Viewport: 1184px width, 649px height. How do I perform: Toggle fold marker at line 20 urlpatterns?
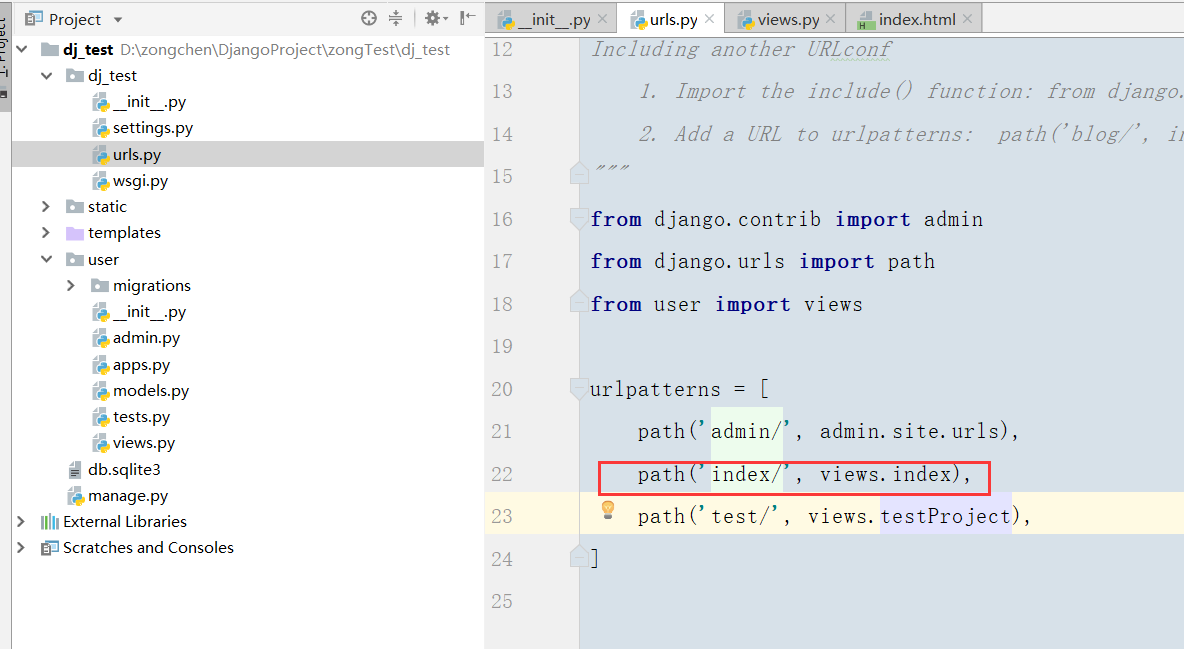(x=579, y=388)
